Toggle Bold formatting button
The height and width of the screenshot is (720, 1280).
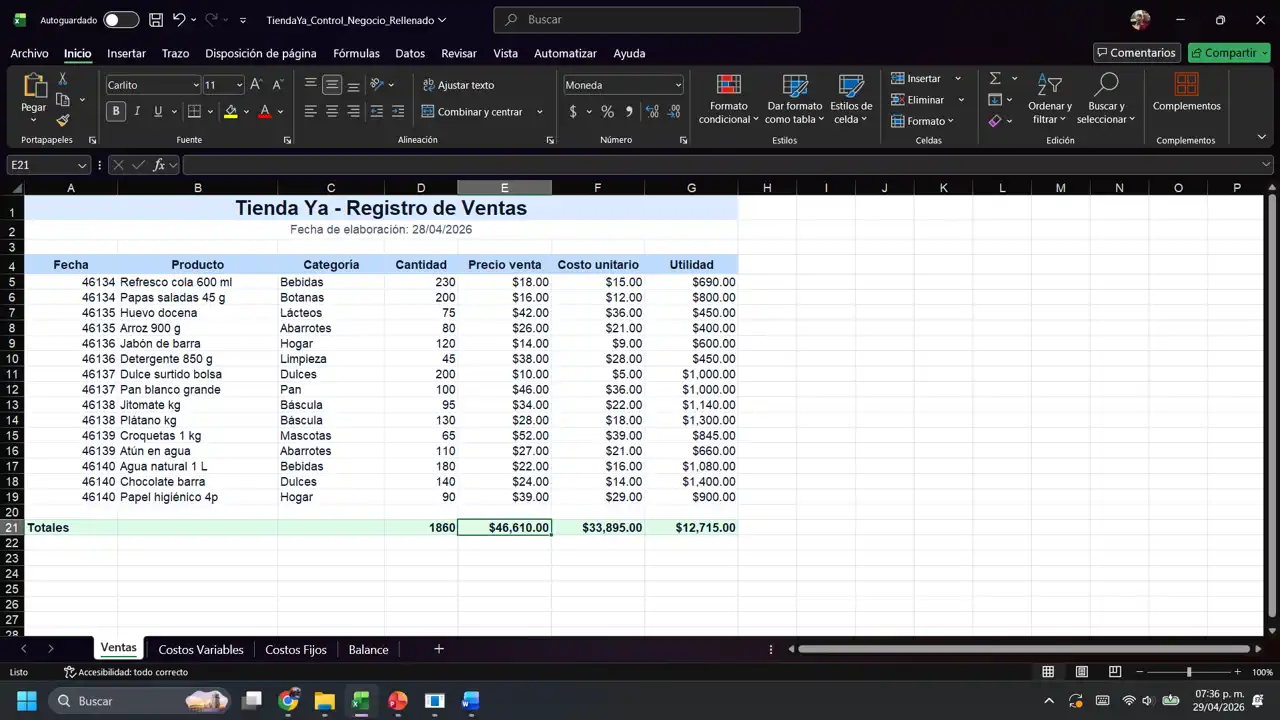point(116,112)
